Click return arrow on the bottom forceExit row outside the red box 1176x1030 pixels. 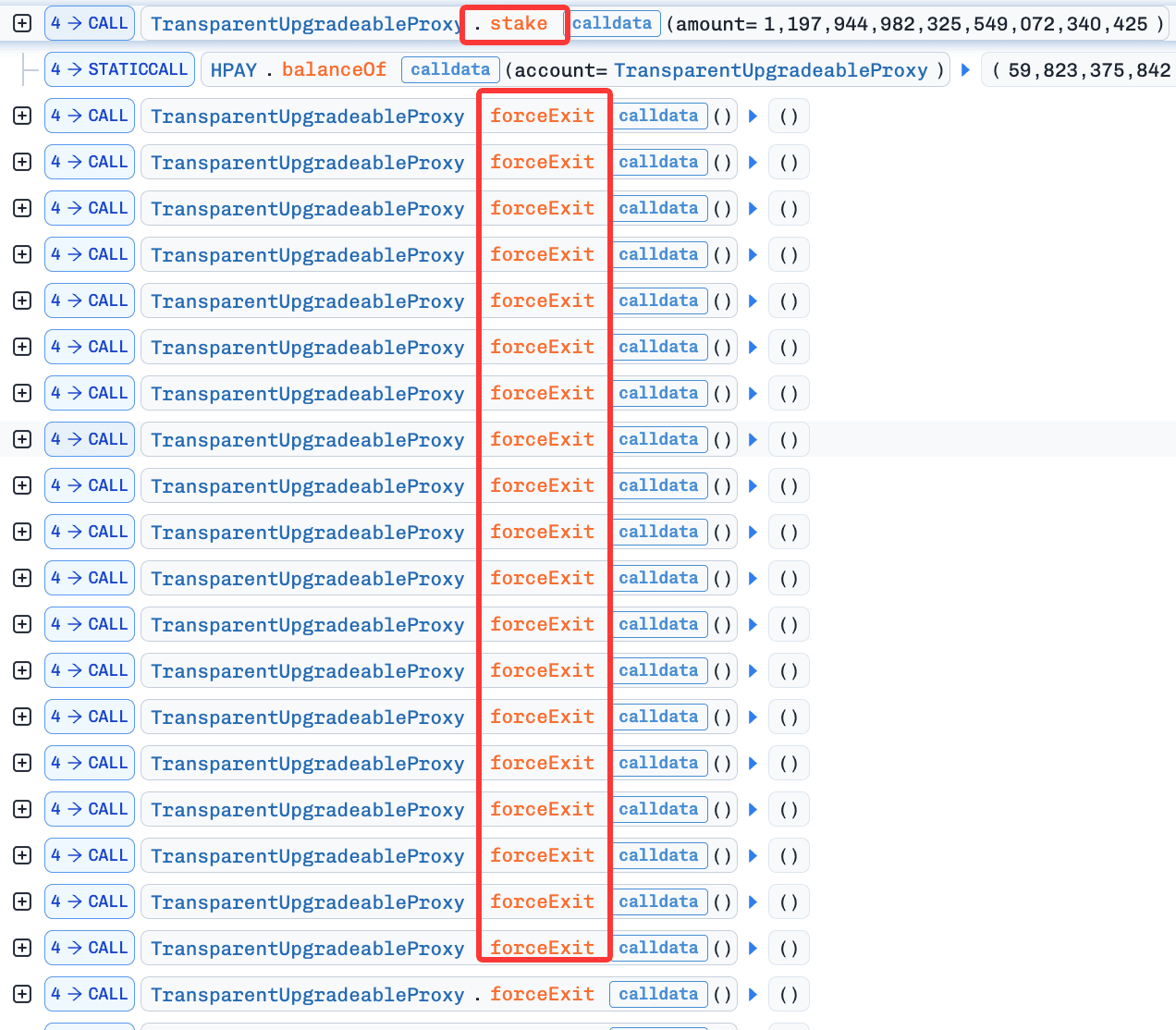[753, 994]
